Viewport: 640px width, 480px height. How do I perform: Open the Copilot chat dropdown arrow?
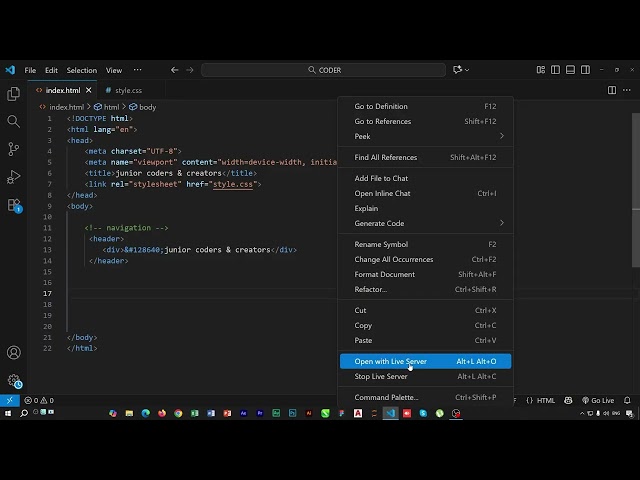(x=467, y=70)
